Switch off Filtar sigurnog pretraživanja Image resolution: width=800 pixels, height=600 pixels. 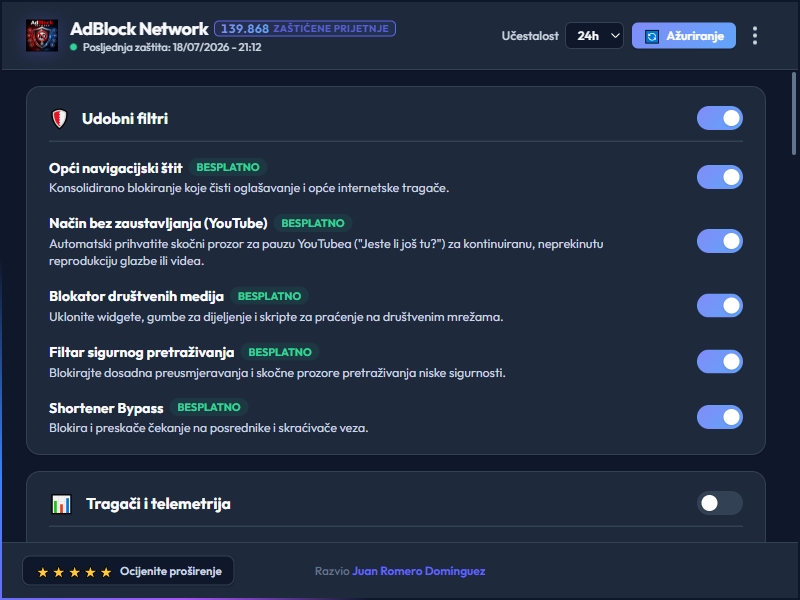pyautogui.click(x=719, y=362)
